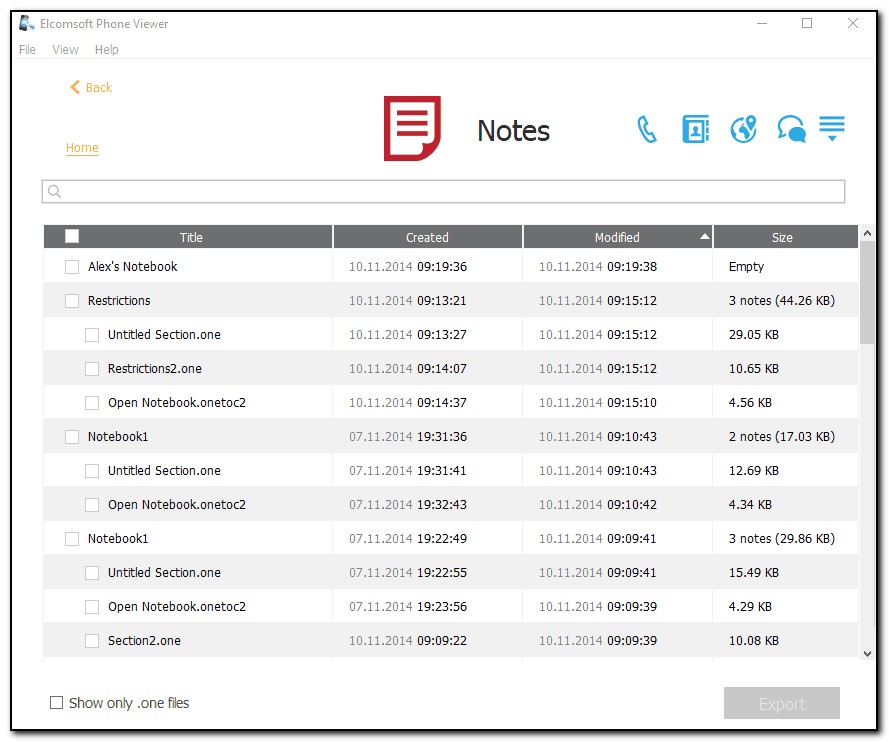Click the Elcomsoft Phone Viewer title icon
This screenshot has height=742, width=889.
click(27, 24)
